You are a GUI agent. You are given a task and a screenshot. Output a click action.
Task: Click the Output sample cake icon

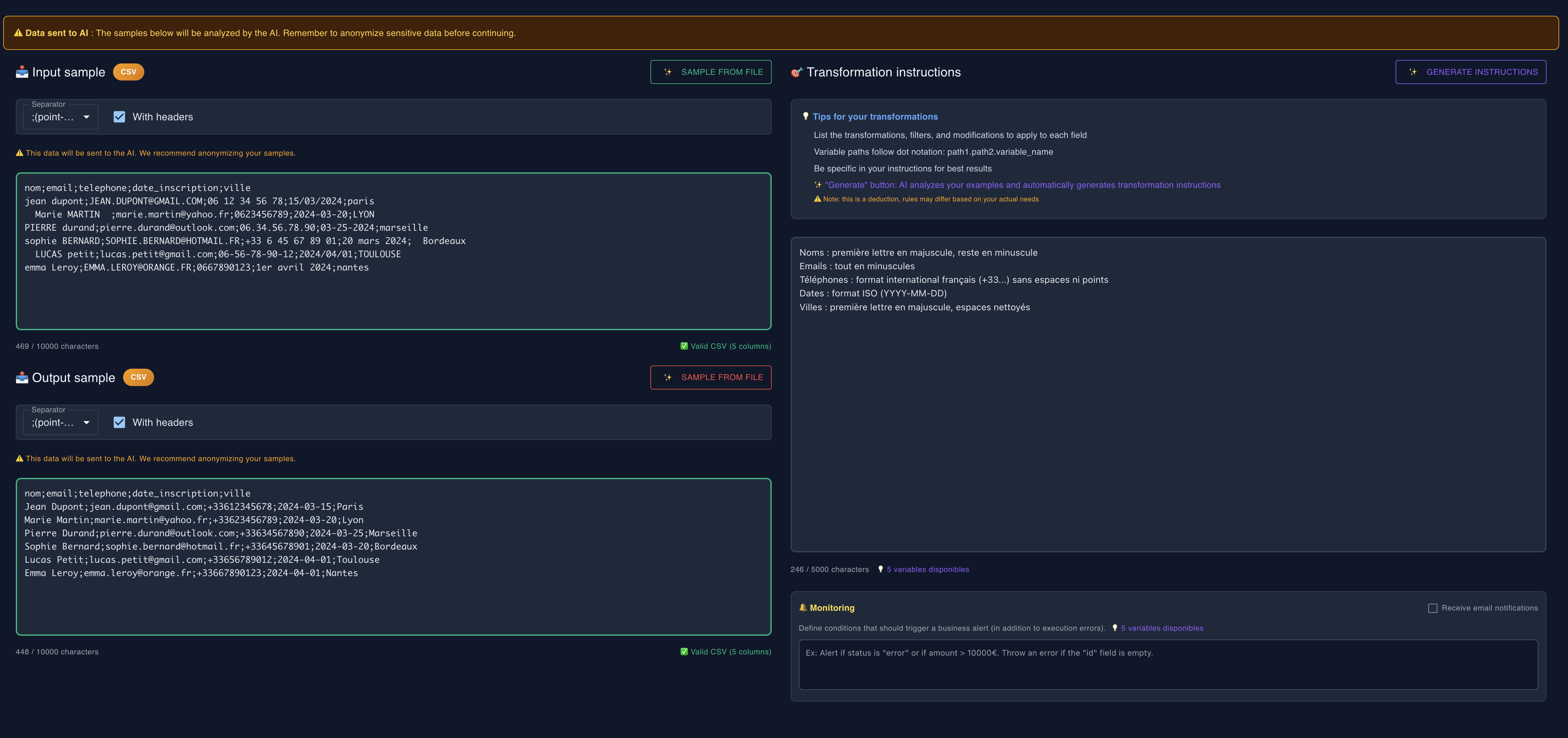22,377
